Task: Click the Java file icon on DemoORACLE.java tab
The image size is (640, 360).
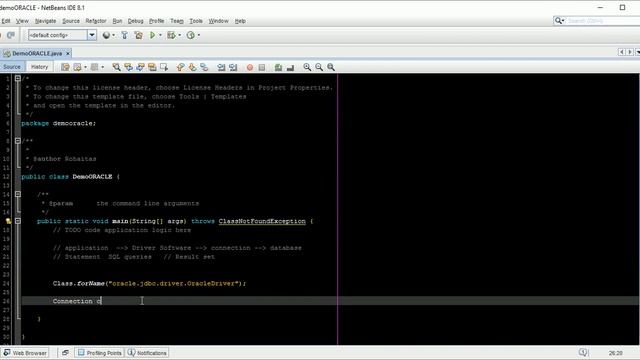Action: (x=7, y=53)
